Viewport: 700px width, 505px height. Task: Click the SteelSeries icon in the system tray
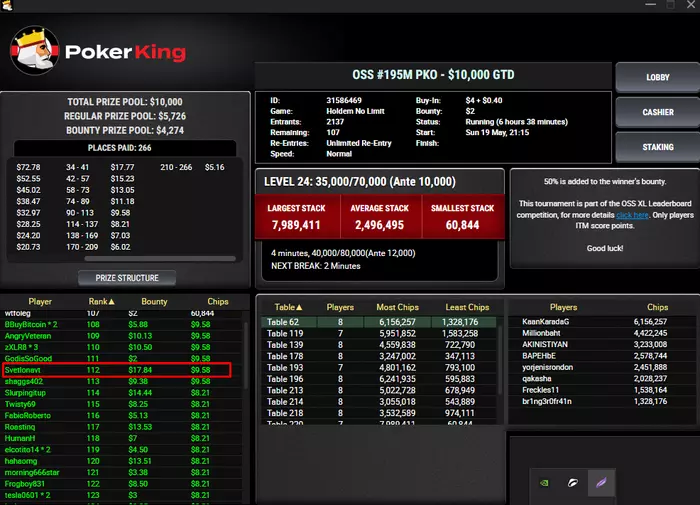coord(572,483)
